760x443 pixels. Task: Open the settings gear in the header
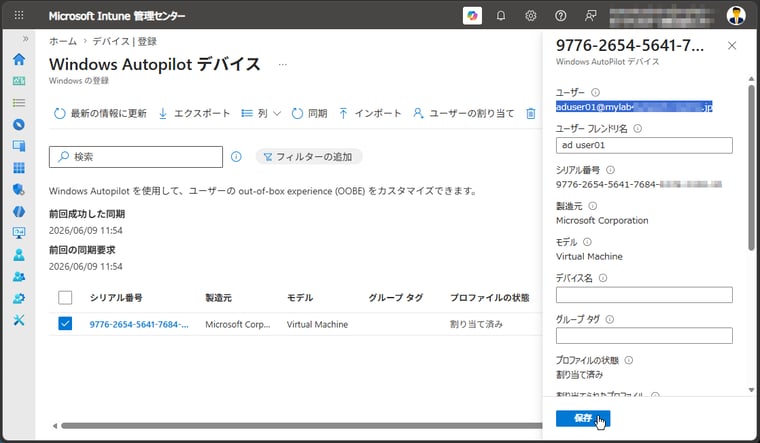(x=531, y=16)
